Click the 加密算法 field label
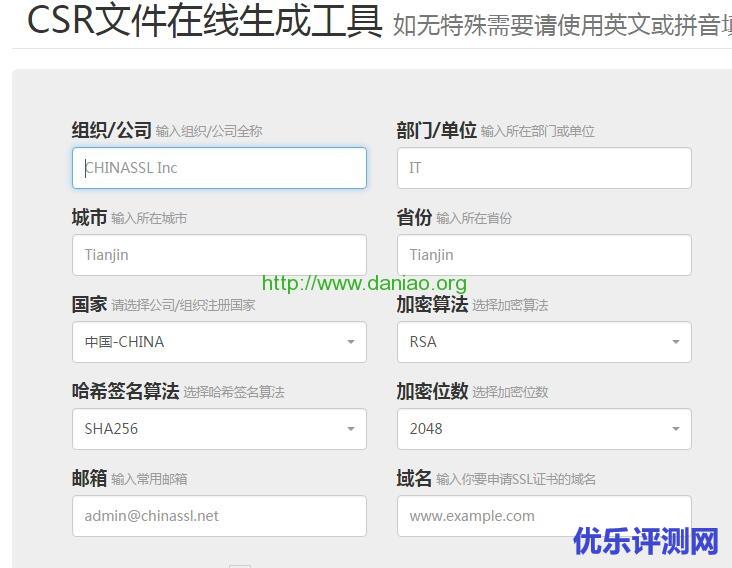732x568 pixels. click(x=432, y=304)
